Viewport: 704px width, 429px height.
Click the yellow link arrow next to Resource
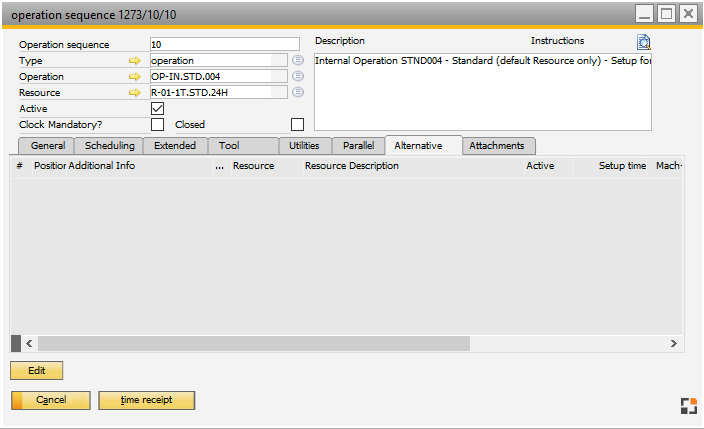tap(135, 93)
